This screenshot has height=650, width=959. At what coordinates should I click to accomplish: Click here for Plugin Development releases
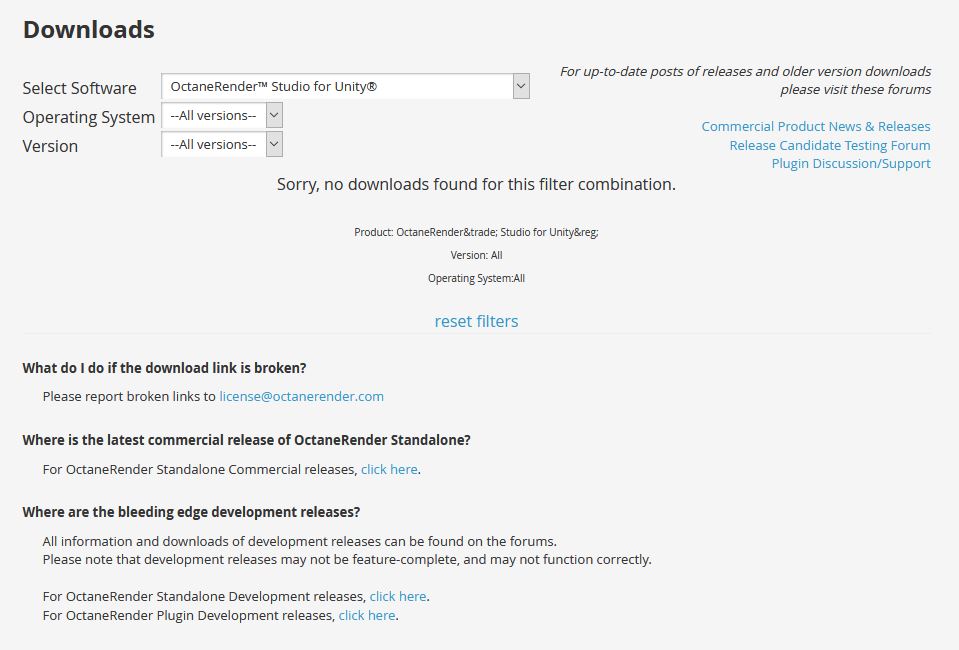(x=367, y=615)
